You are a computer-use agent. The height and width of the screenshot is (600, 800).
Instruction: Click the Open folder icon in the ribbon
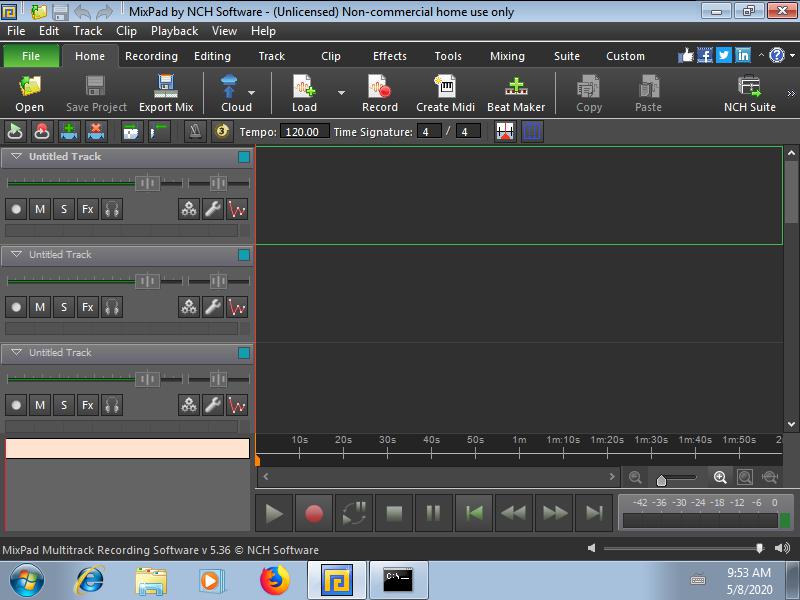[30, 86]
